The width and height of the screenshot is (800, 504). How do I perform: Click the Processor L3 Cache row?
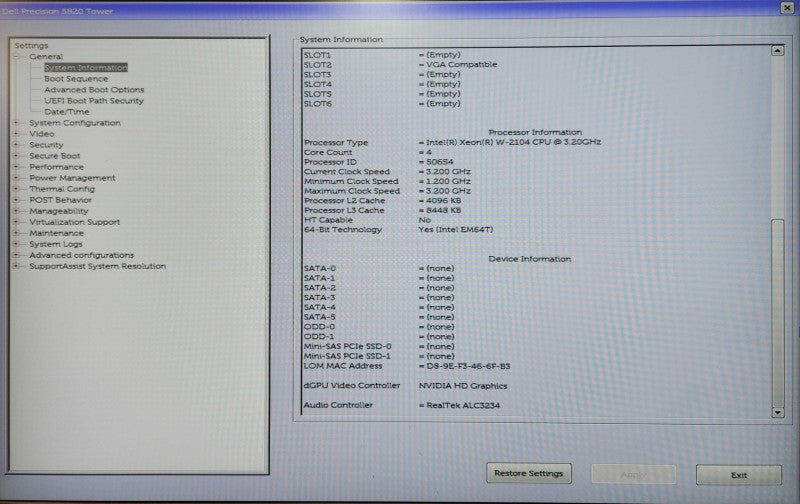(x=383, y=210)
